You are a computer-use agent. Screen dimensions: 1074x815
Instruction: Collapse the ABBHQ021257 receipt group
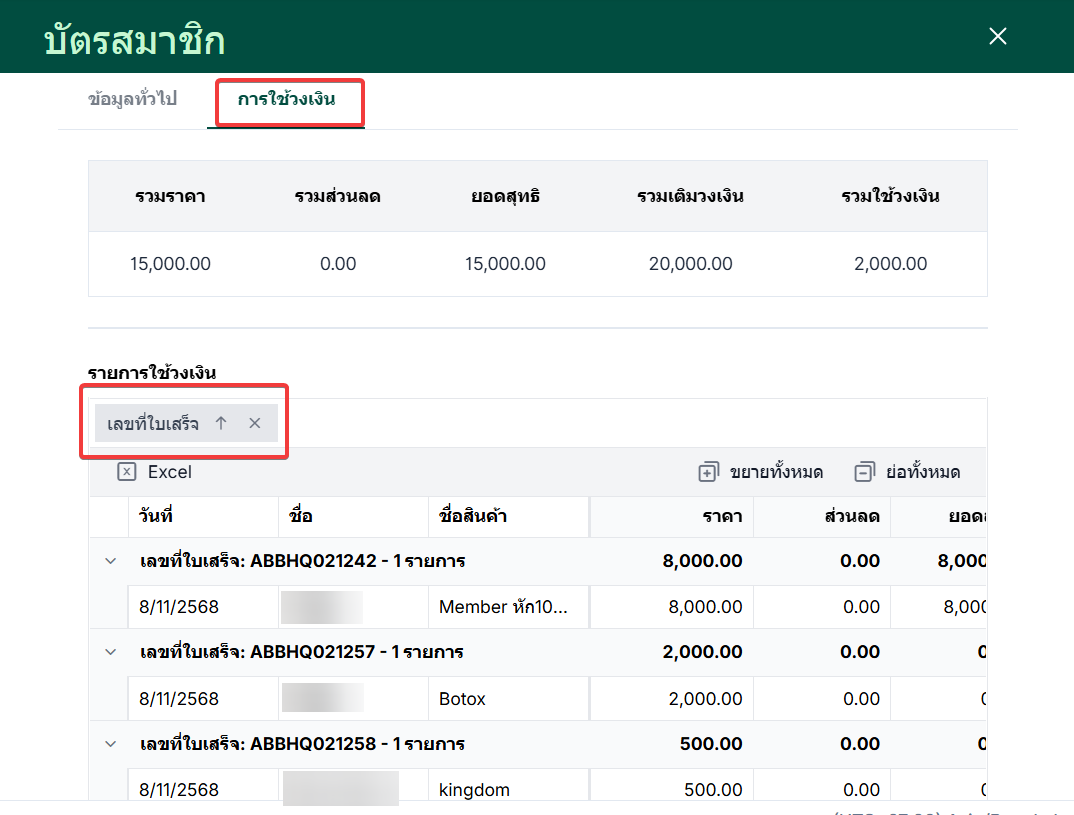(x=110, y=652)
